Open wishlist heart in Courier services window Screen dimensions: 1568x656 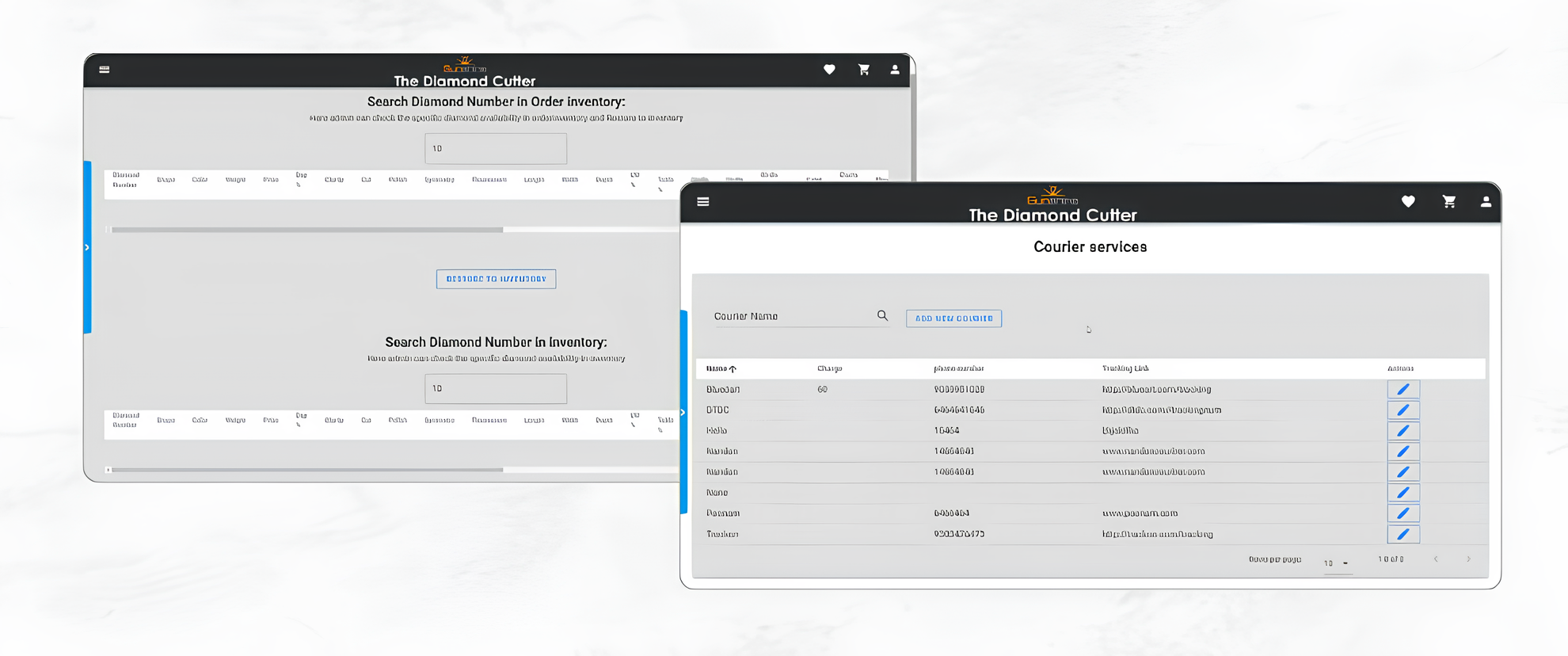pyautogui.click(x=1408, y=202)
